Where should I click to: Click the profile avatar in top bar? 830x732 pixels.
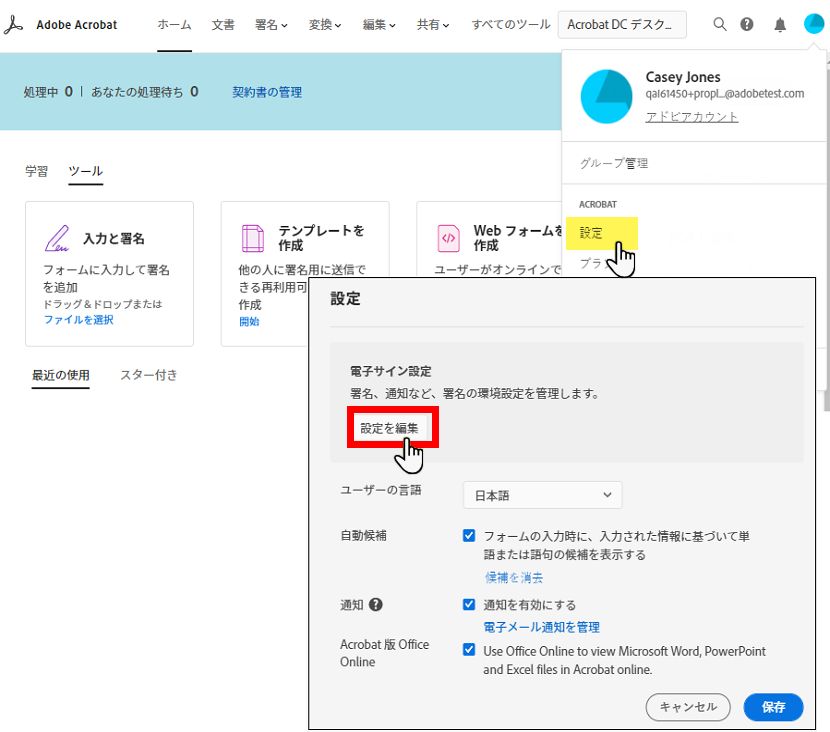tap(814, 24)
